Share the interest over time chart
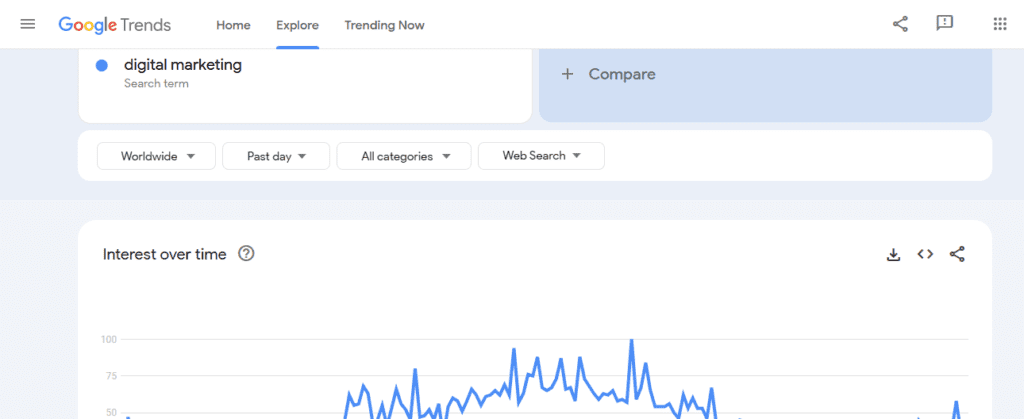Viewport: 1024px width, 419px height. (957, 254)
